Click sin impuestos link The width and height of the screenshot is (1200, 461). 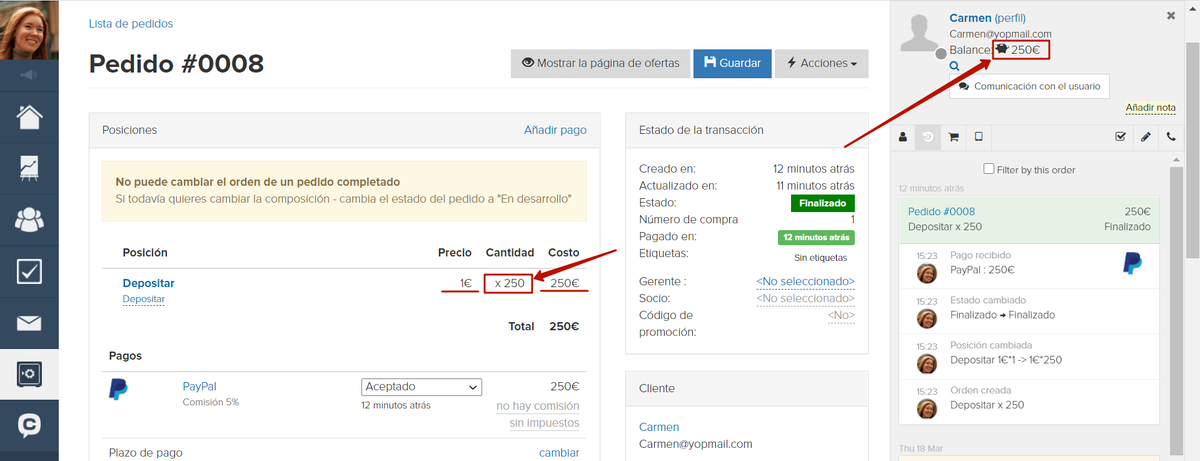(x=544, y=423)
